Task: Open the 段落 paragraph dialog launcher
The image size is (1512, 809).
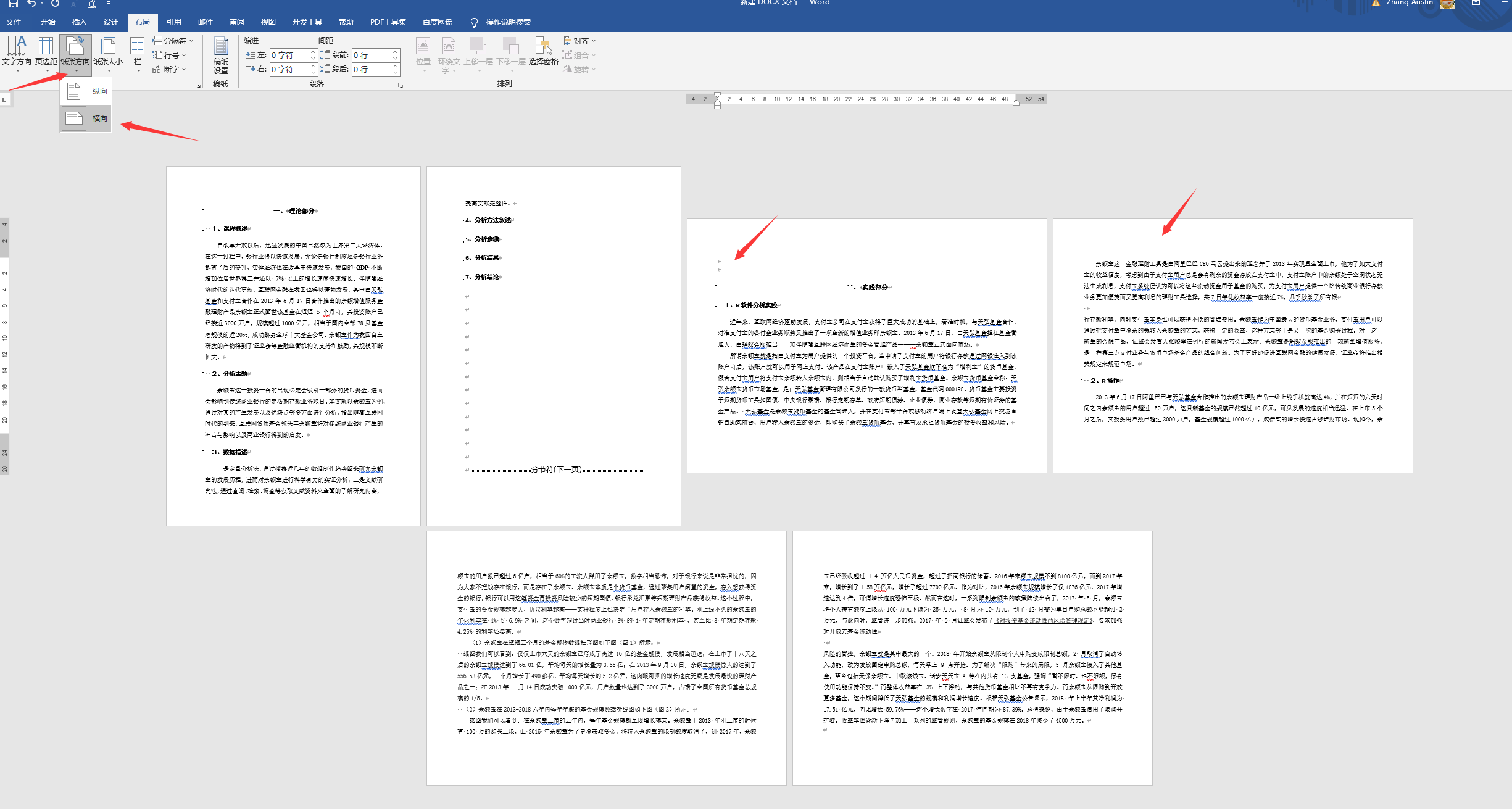Action: [401, 85]
